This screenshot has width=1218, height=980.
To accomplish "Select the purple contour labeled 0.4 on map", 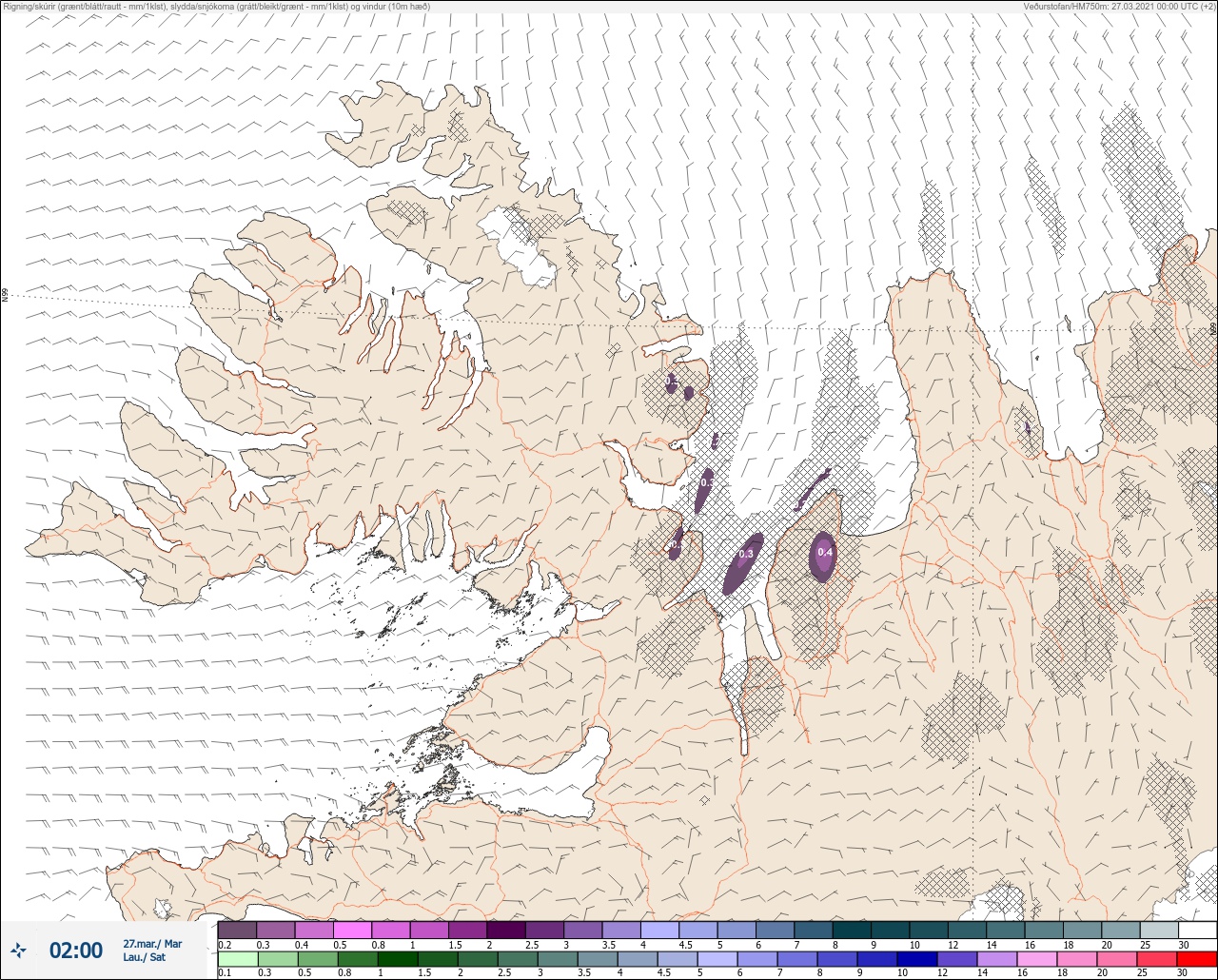I will pos(823,556).
